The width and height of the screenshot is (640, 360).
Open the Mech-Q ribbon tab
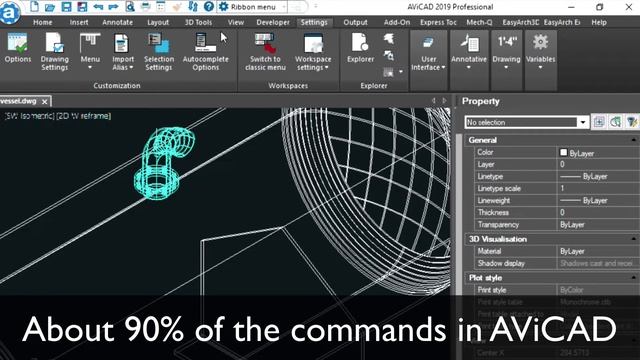coord(479,22)
